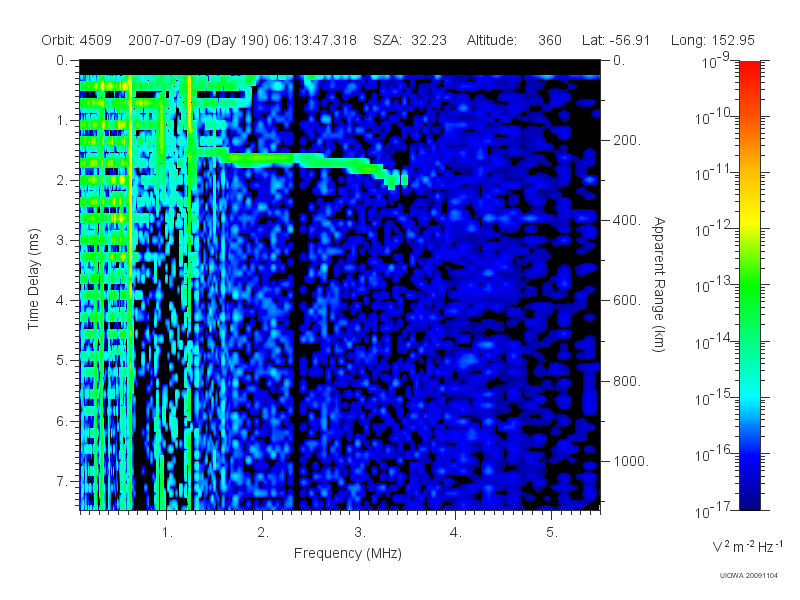This screenshot has width=800, height=600.
Task: Select the Lat: -56.91 label
Action: tap(616, 40)
